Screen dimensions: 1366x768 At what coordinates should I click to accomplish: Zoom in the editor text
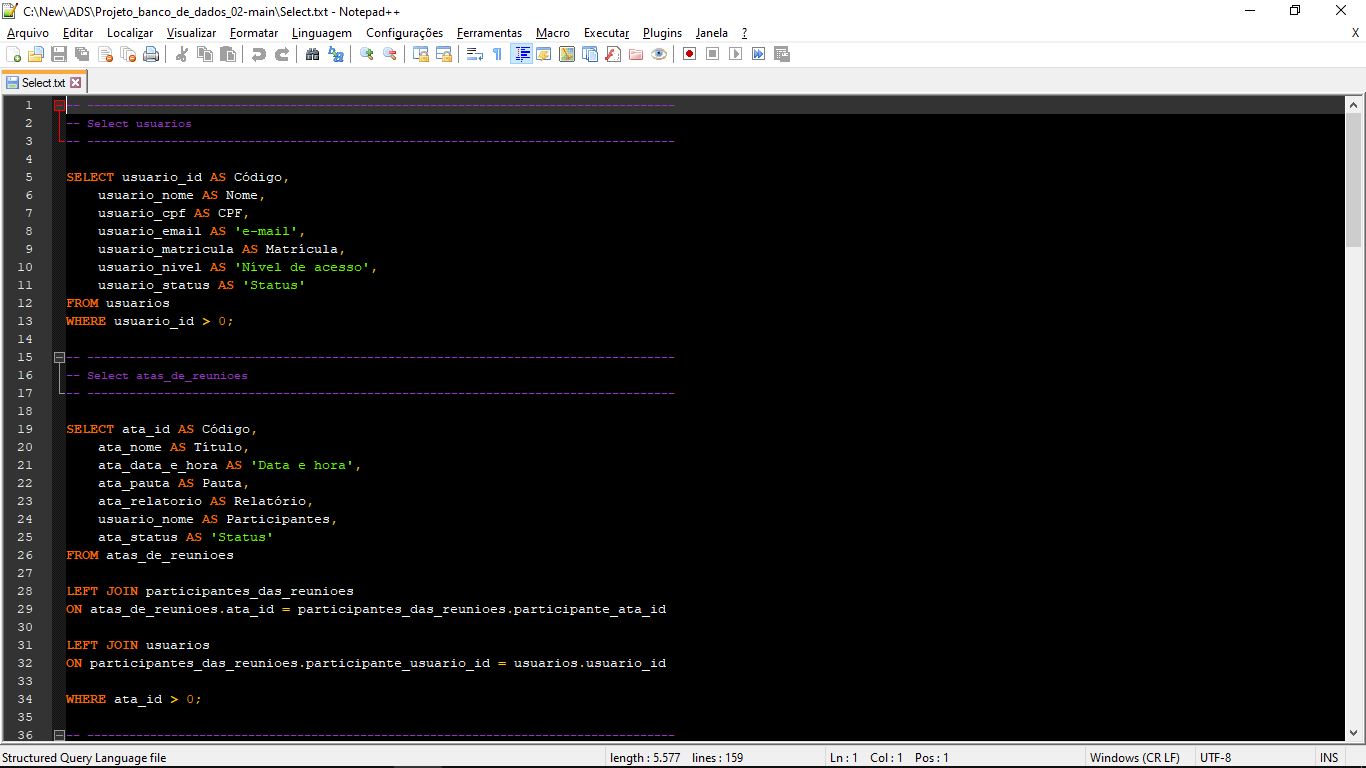click(x=367, y=54)
